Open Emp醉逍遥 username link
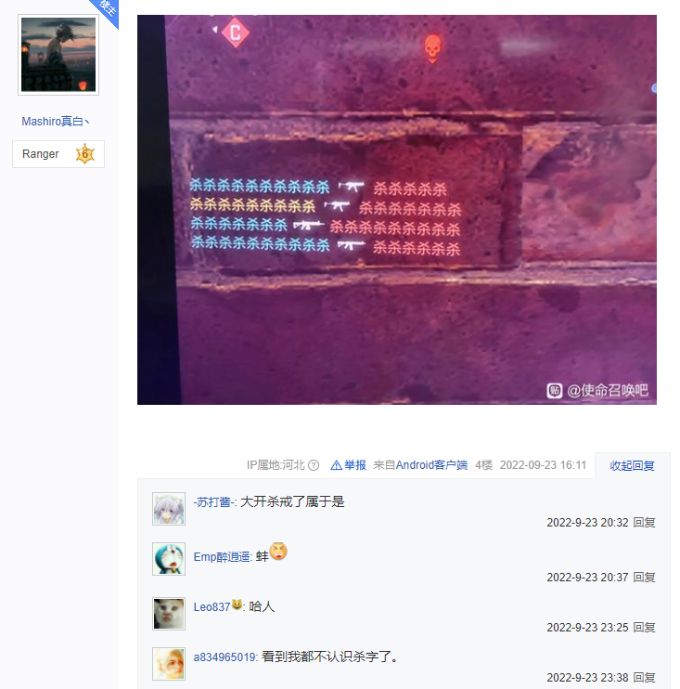The width and height of the screenshot is (680, 689). point(222,557)
